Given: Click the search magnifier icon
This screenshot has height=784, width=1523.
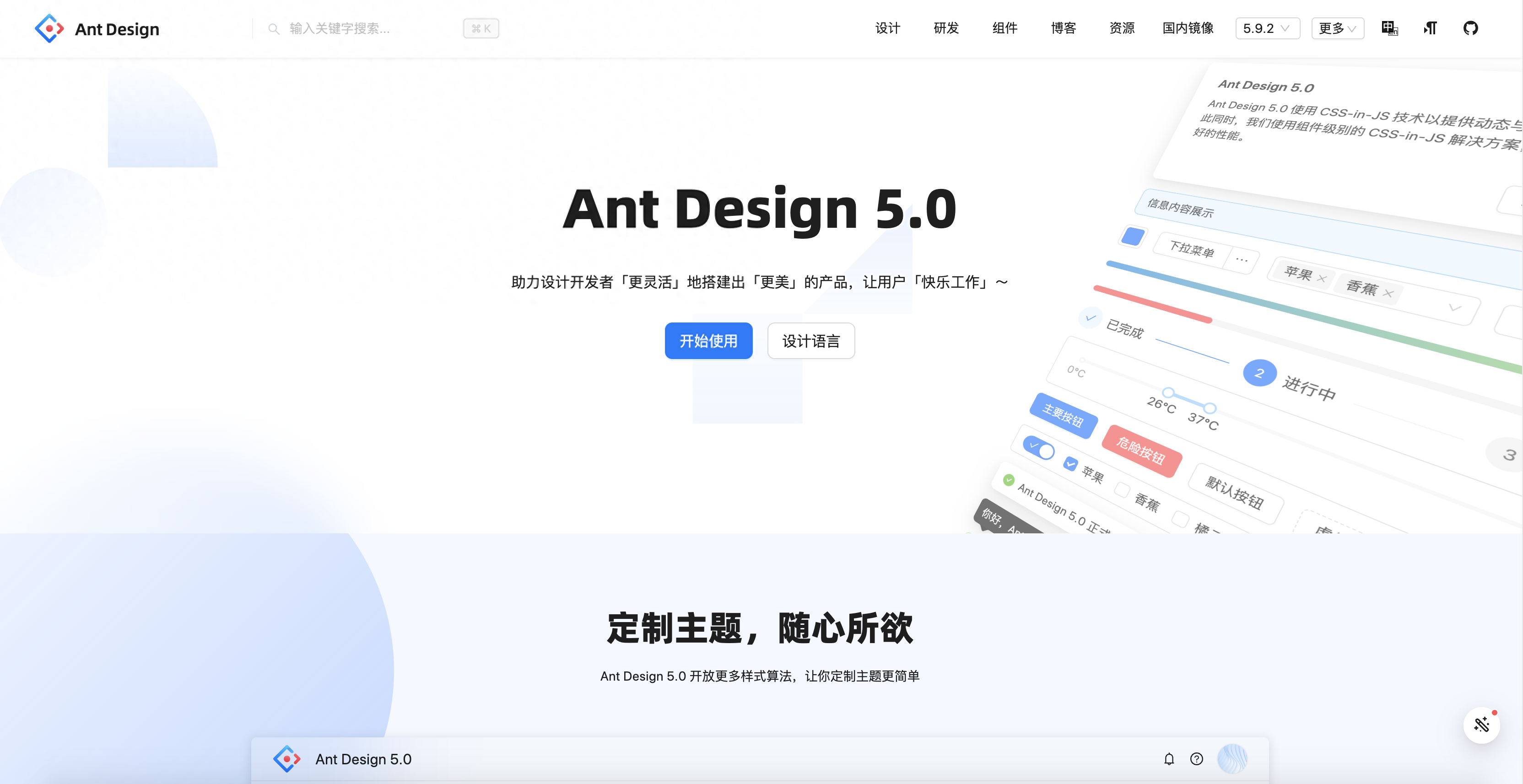Looking at the screenshot, I should [x=274, y=29].
